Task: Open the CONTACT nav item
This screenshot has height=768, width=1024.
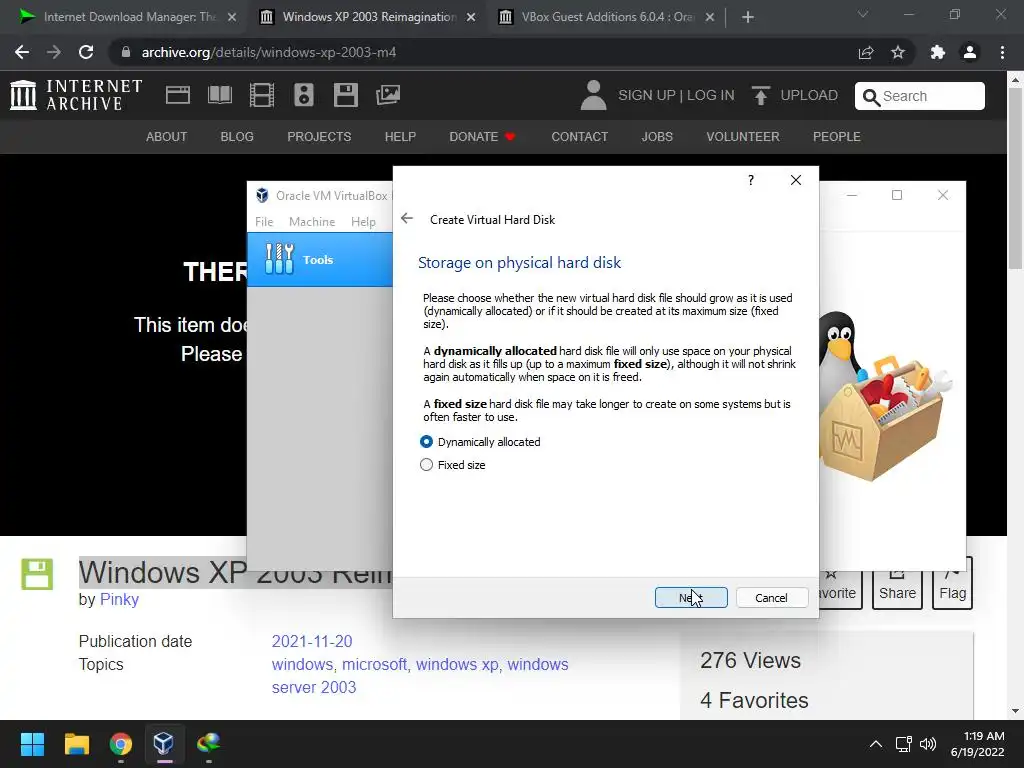Action: [x=579, y=136]
